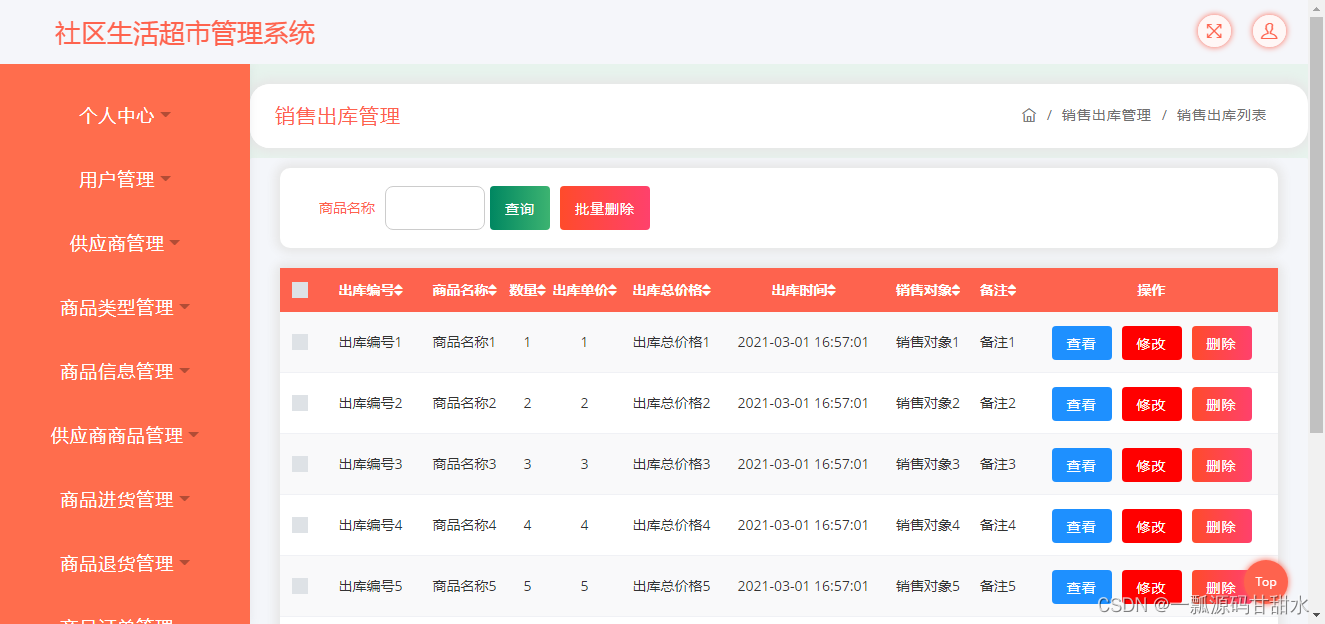Focus the 商品名称 search input field

tap(435, 208)
